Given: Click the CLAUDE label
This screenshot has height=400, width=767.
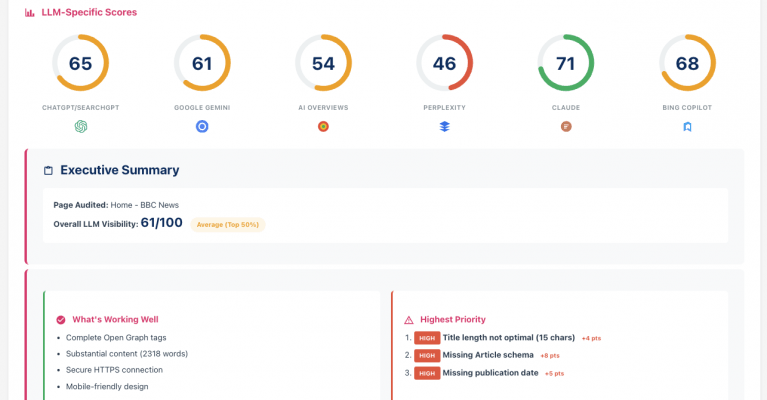Looking at the screenshot, I should [566, 108].
